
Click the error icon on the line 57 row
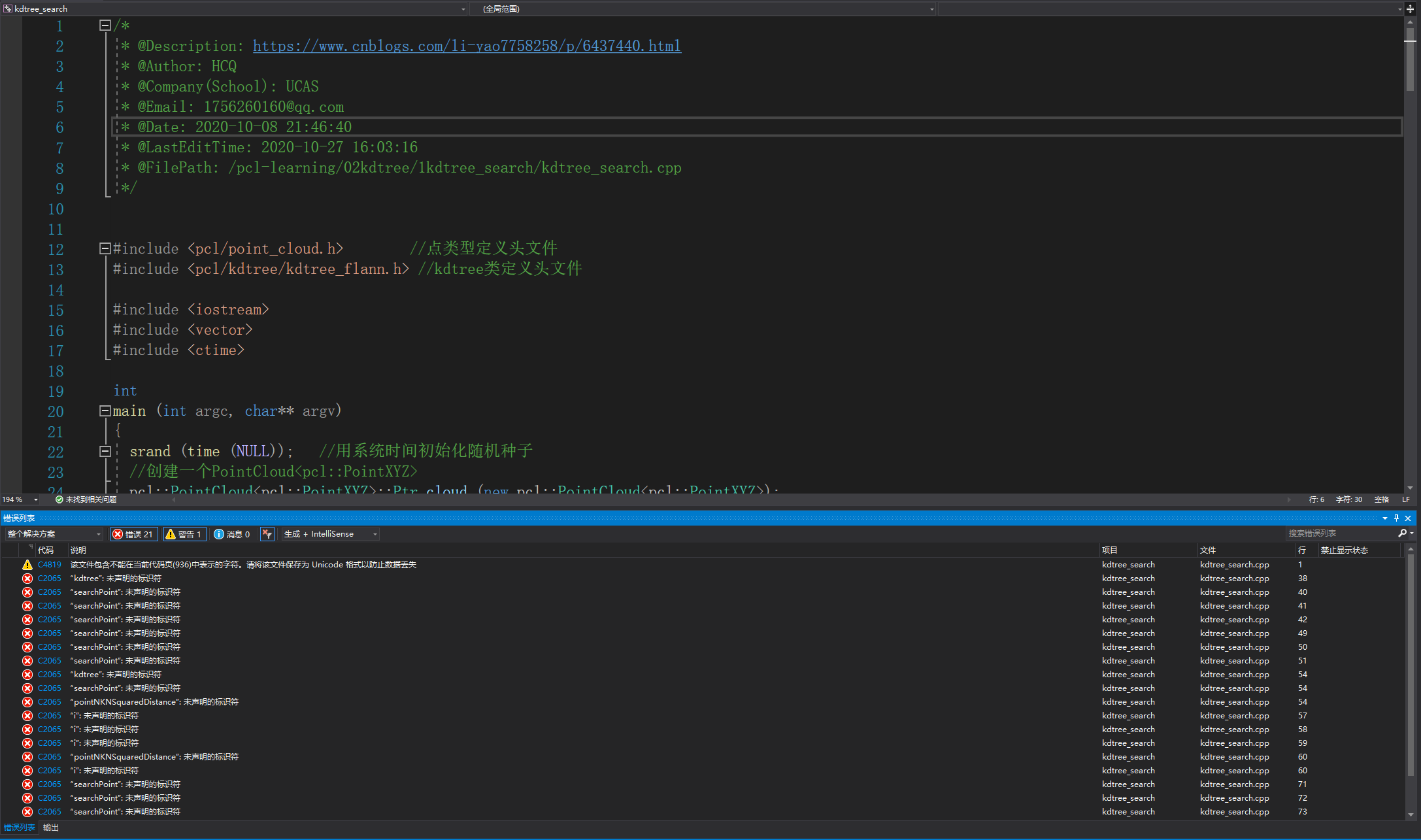(27, 716)
